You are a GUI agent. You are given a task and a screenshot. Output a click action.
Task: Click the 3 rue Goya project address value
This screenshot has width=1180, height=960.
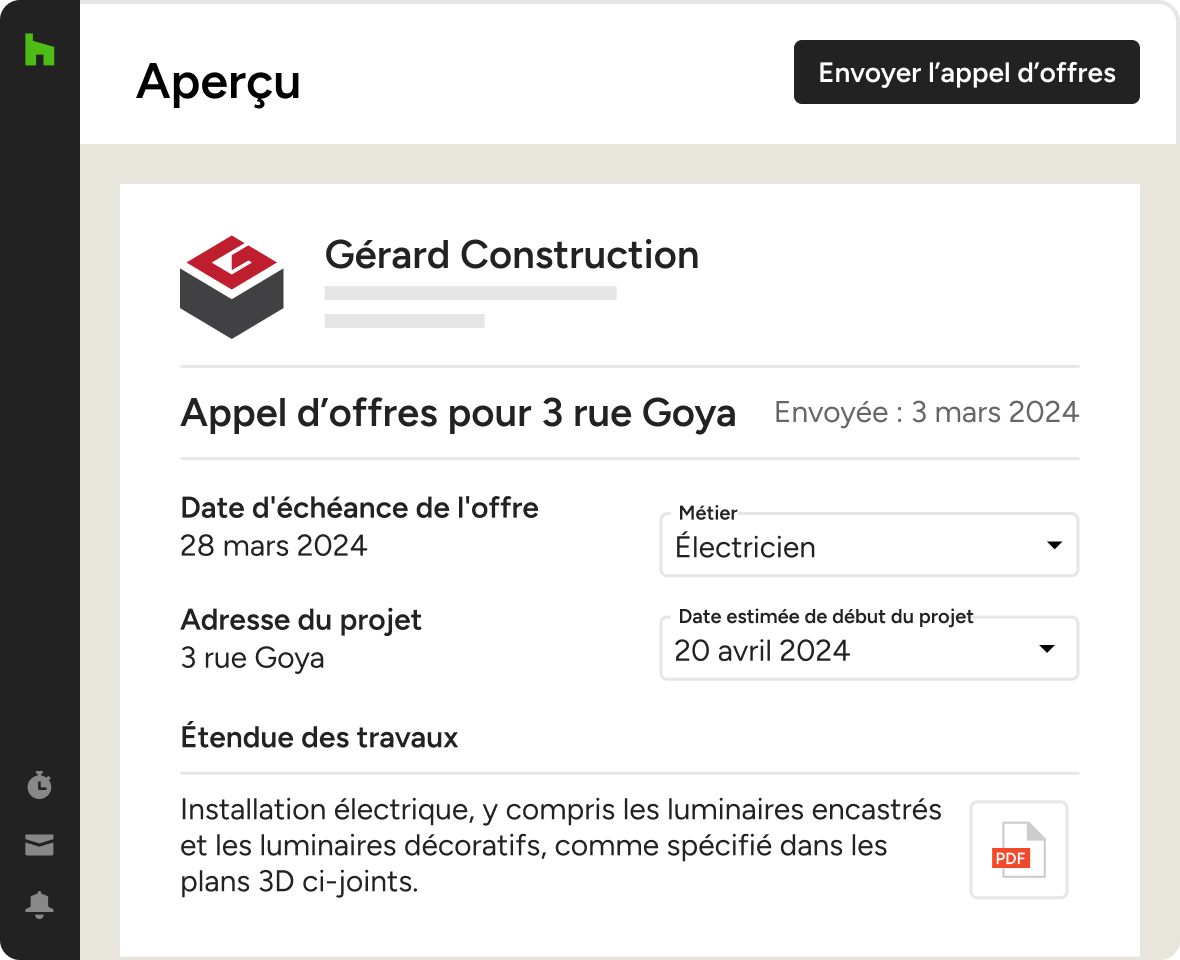pyautogui.click(x=252, y=658)
